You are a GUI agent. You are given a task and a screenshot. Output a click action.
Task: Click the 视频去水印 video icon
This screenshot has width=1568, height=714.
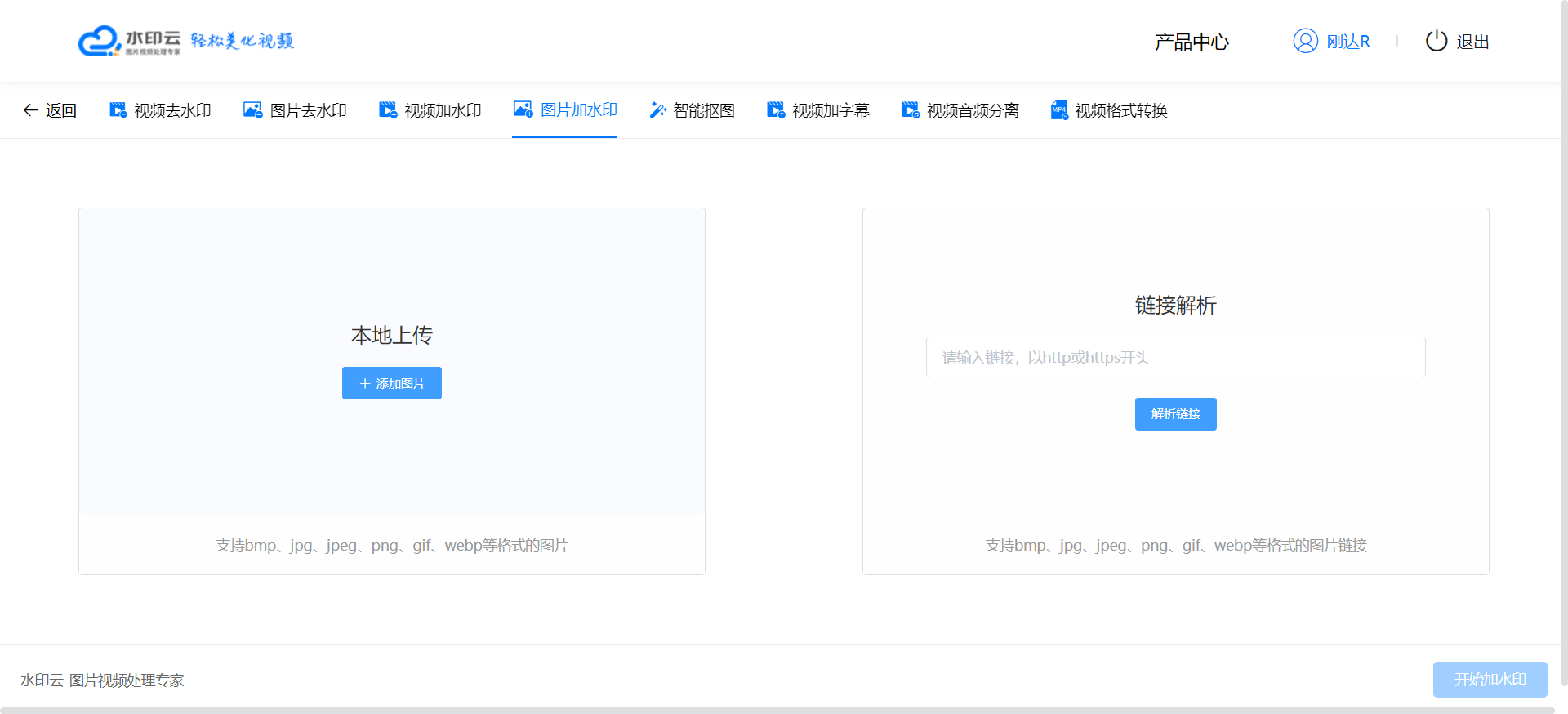(118, 110)
